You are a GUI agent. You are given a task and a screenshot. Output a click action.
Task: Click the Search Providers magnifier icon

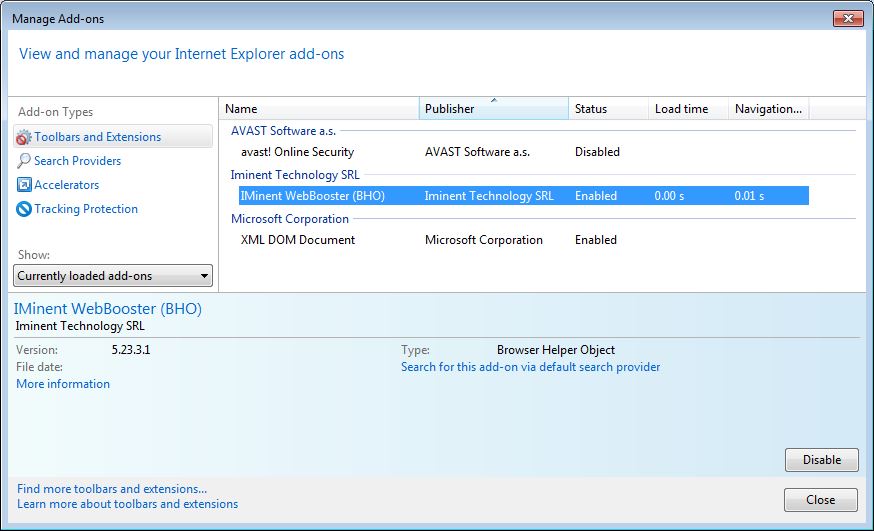pyautogui.click(x=23, y=161)
